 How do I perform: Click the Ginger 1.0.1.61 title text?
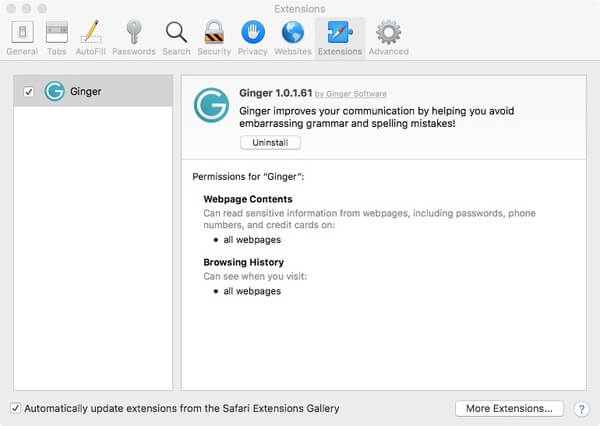pos(276,93)
